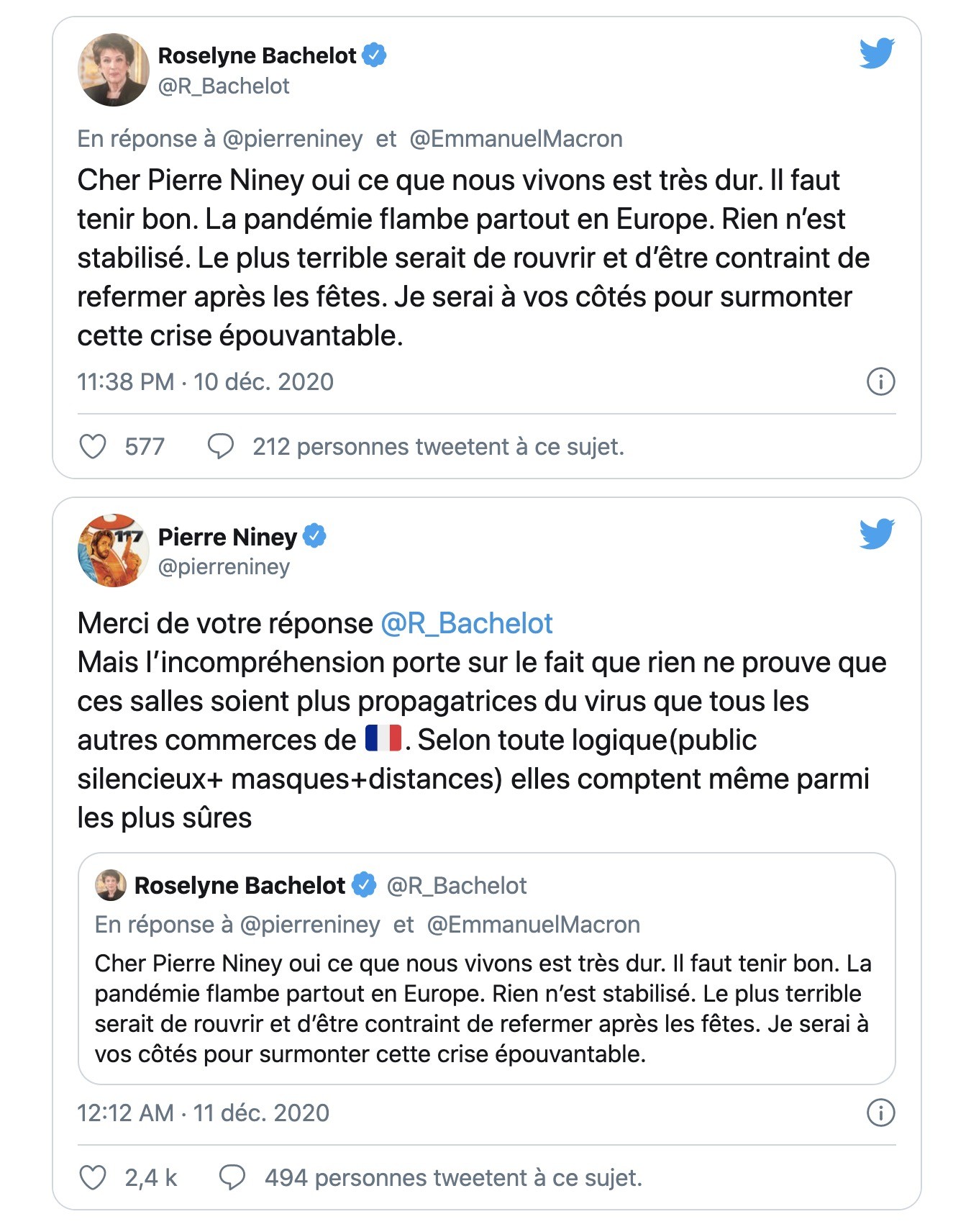Click reply bubble icon beside 494 personnes
The image size is (971, 1232).
(232, 1178)
